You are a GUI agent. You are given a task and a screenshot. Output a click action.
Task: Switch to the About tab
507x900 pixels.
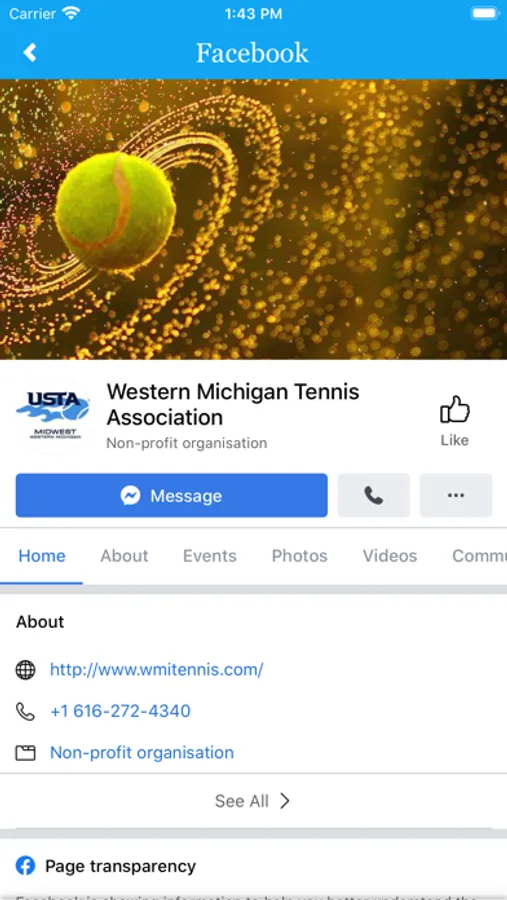tap(124, 556)
